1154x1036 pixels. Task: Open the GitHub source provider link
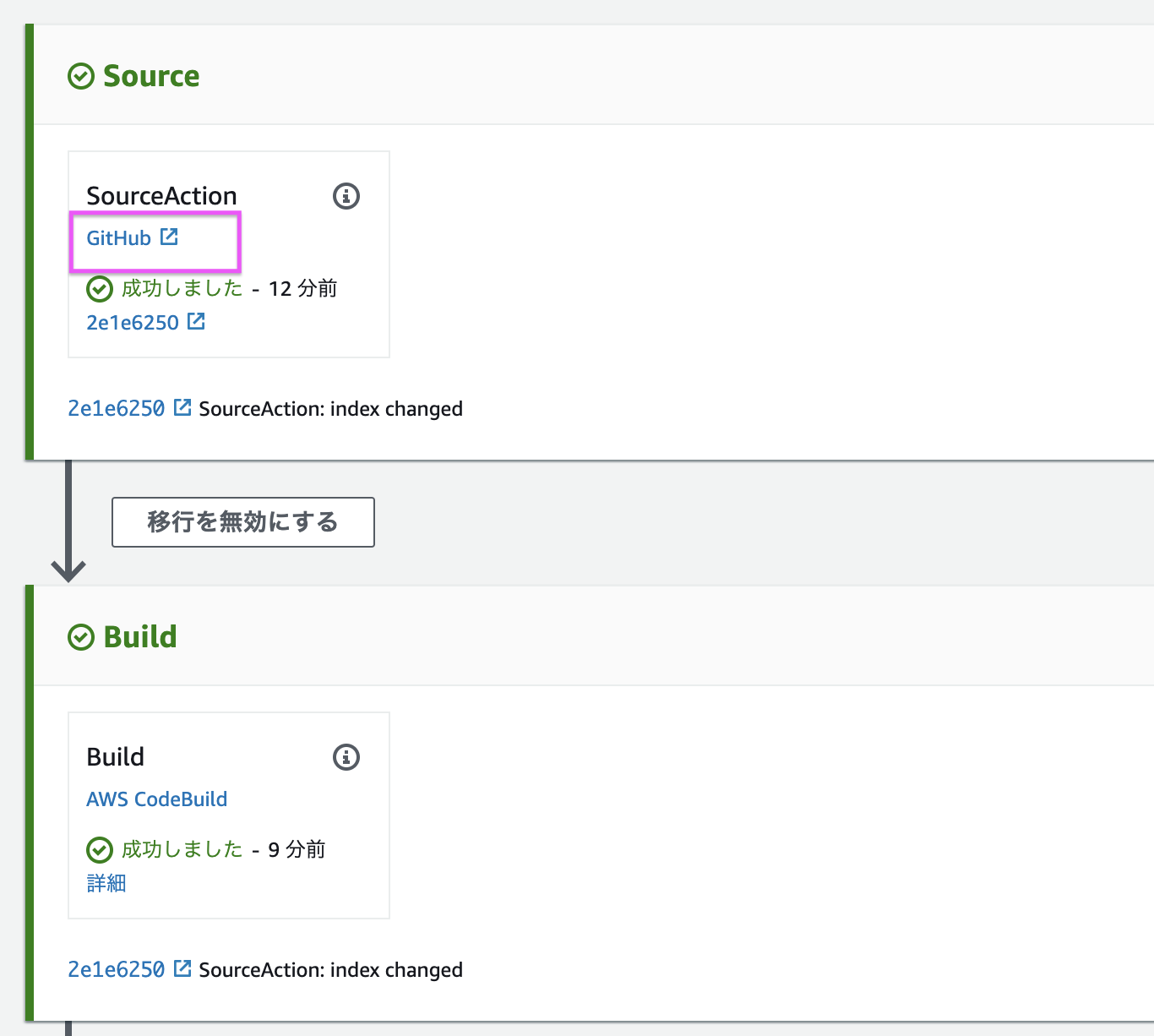coord(118,237)
